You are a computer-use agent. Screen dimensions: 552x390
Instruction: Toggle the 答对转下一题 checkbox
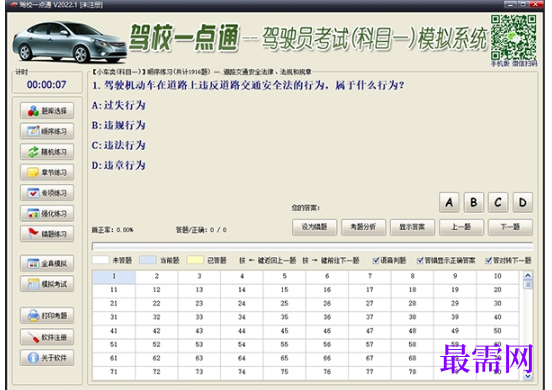pyautogui.click(x=488, y=260)
